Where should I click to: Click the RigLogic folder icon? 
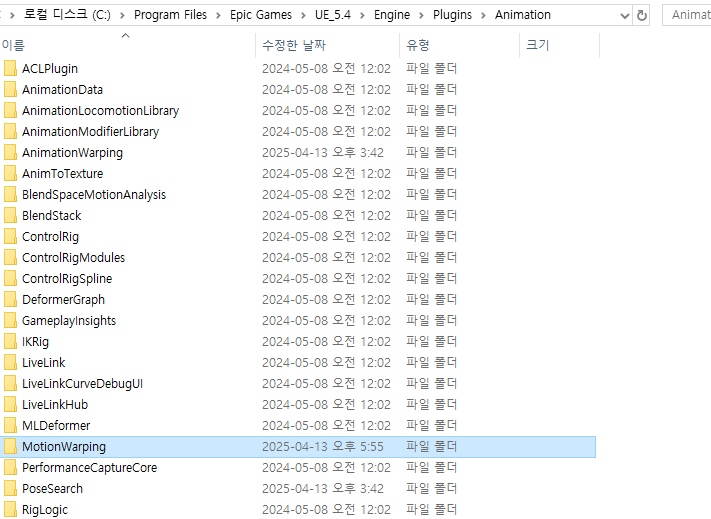coord(10,509)
